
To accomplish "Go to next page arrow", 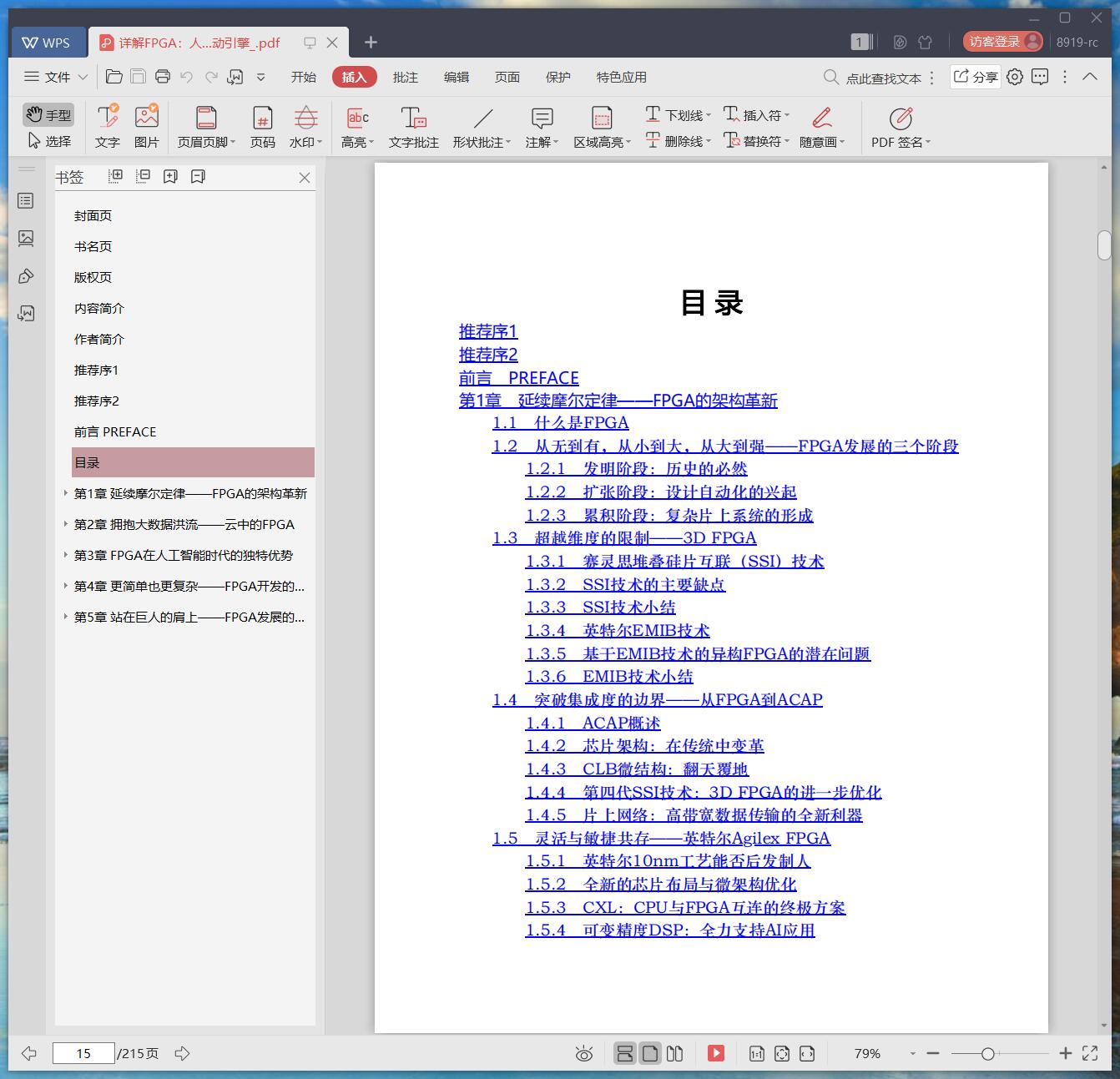I will [183, 1053].
